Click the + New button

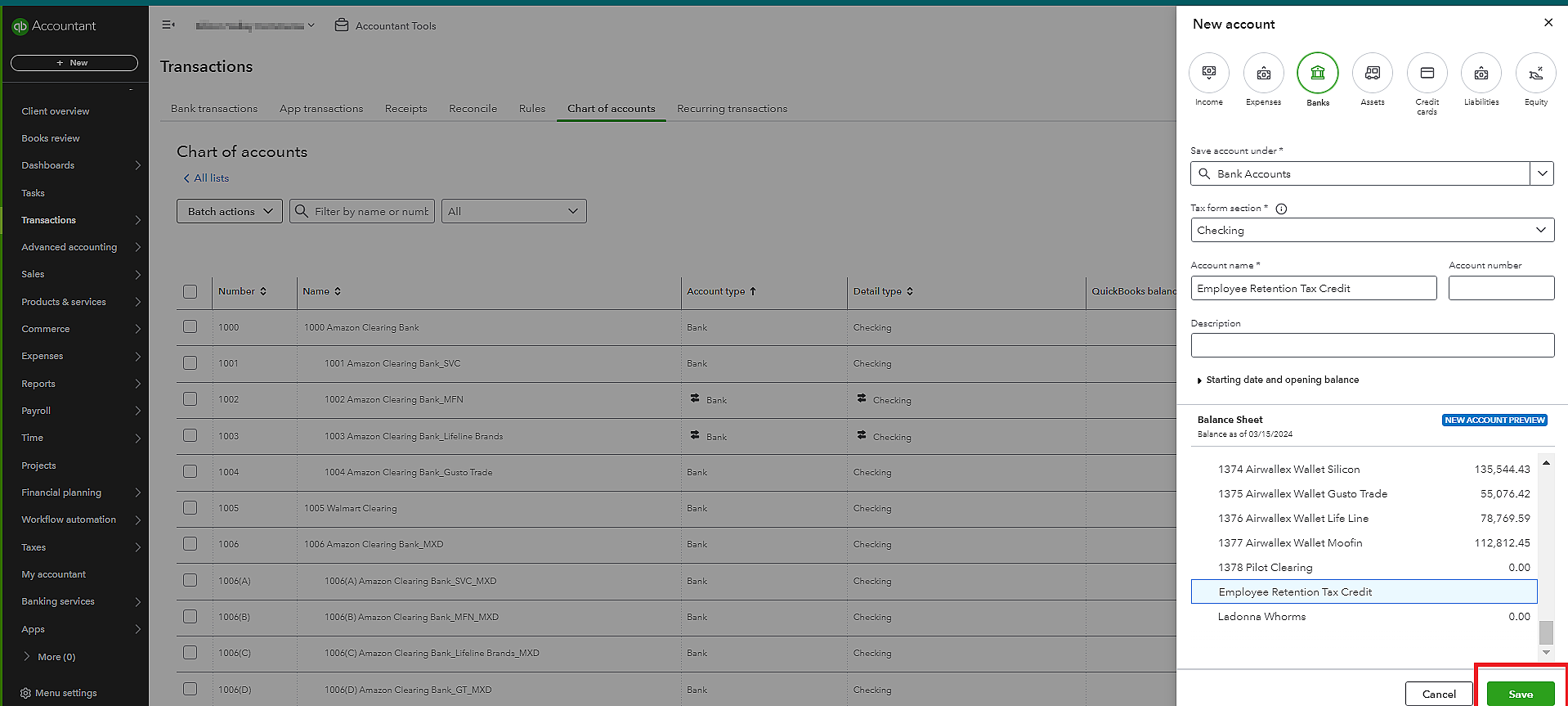tap(74, 63)
